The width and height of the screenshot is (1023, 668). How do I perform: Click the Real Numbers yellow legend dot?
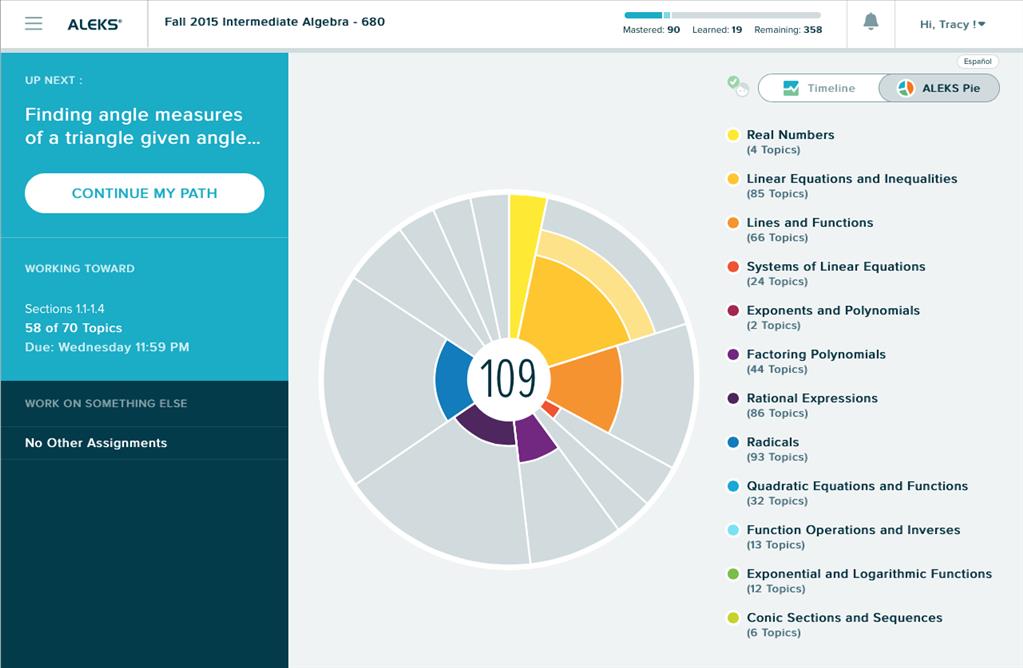733,135
